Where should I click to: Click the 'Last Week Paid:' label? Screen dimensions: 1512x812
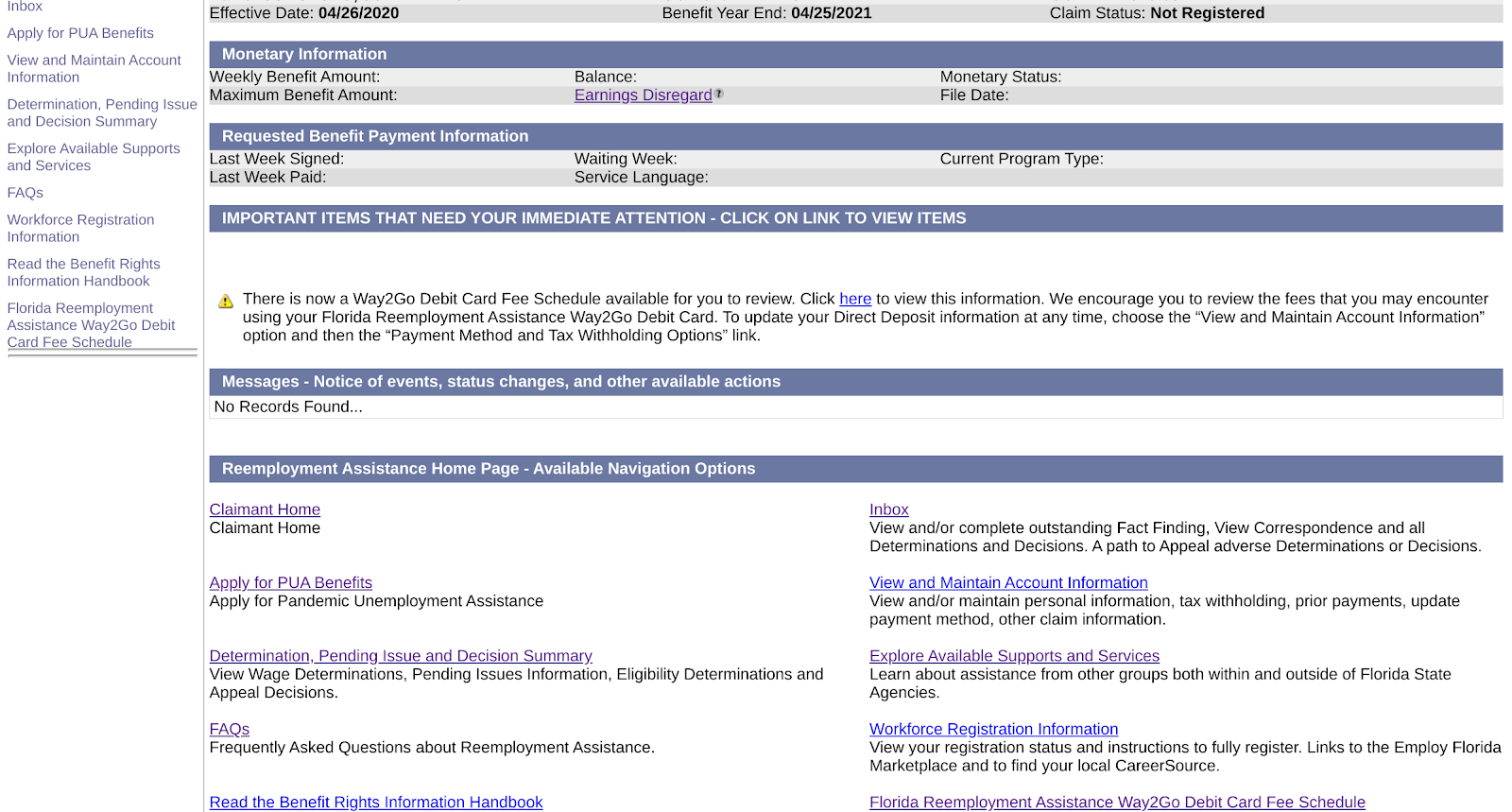tap(267, 178)
